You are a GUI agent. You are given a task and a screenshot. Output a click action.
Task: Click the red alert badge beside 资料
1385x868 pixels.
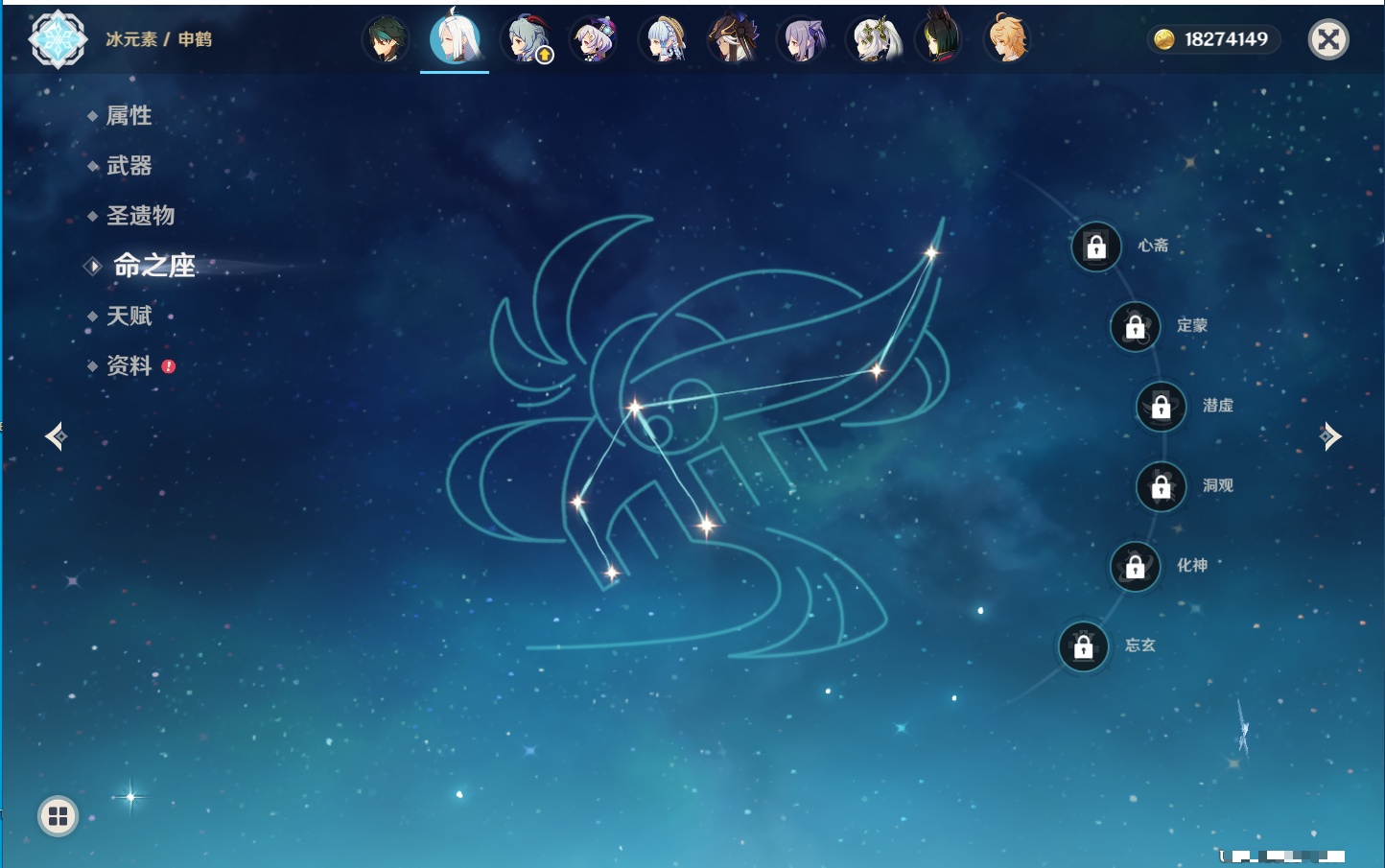[x=169, y=366]
